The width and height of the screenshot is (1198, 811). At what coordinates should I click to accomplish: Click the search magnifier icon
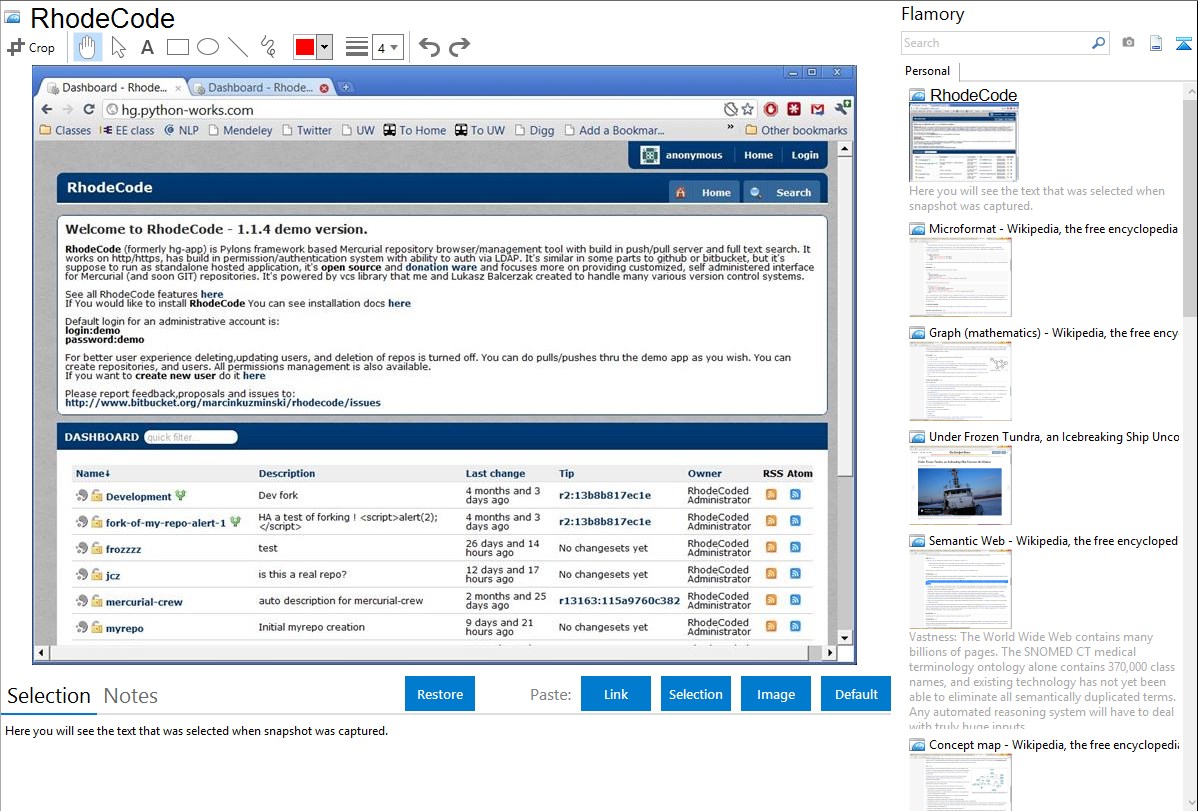(x=1099, y=43)
